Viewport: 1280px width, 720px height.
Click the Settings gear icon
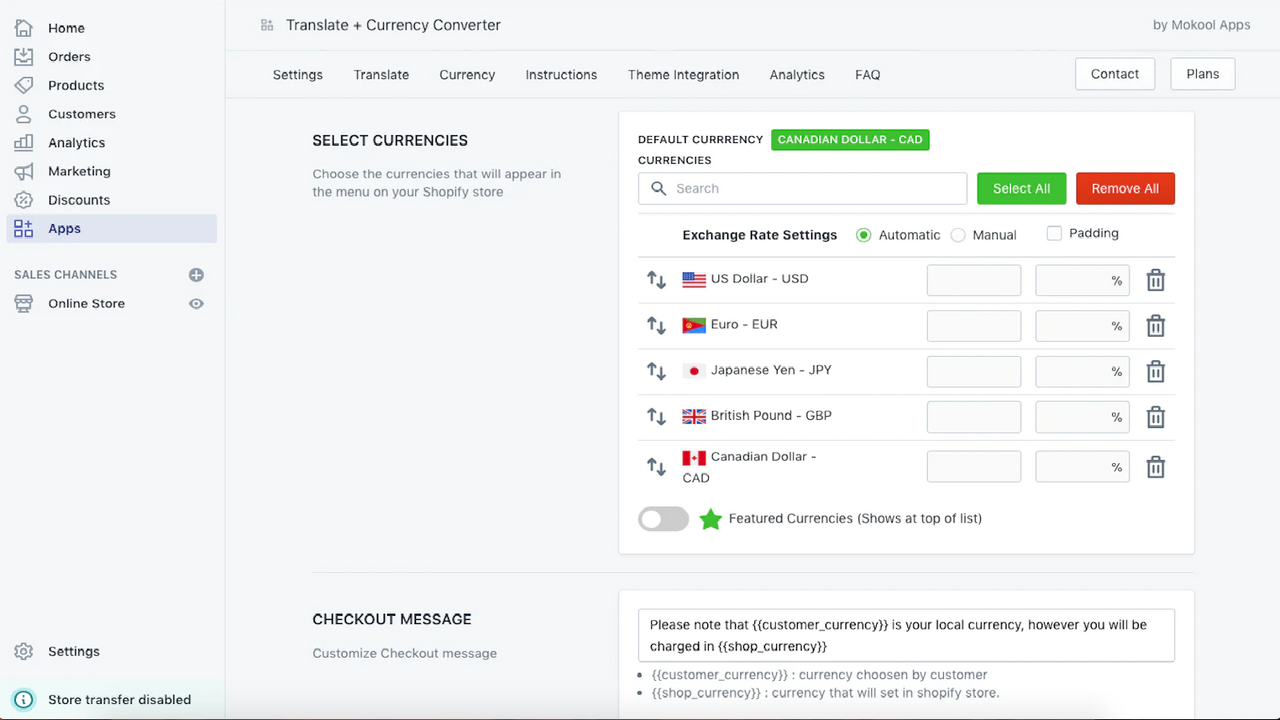pos(24,651)
